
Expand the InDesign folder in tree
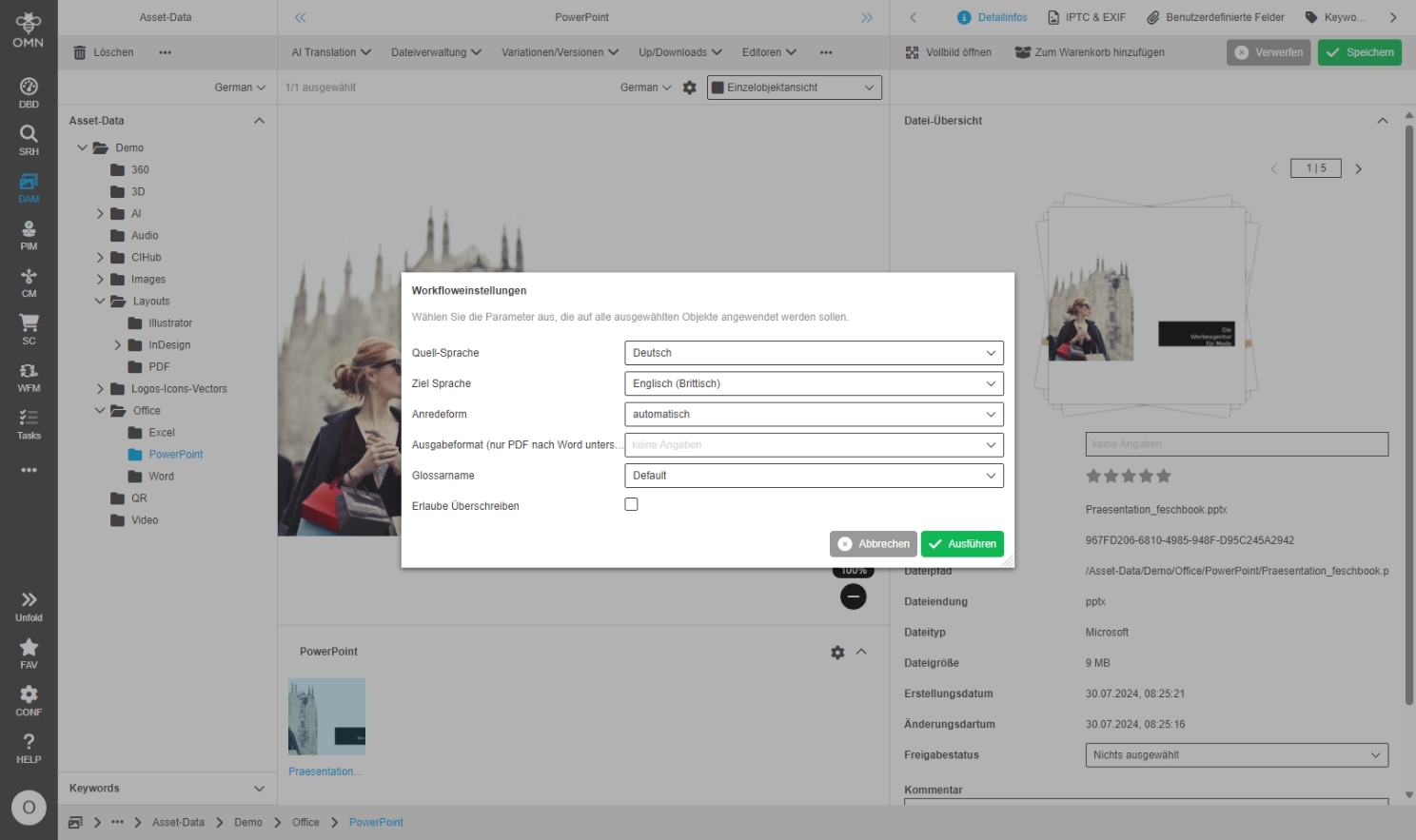[118, 345]
